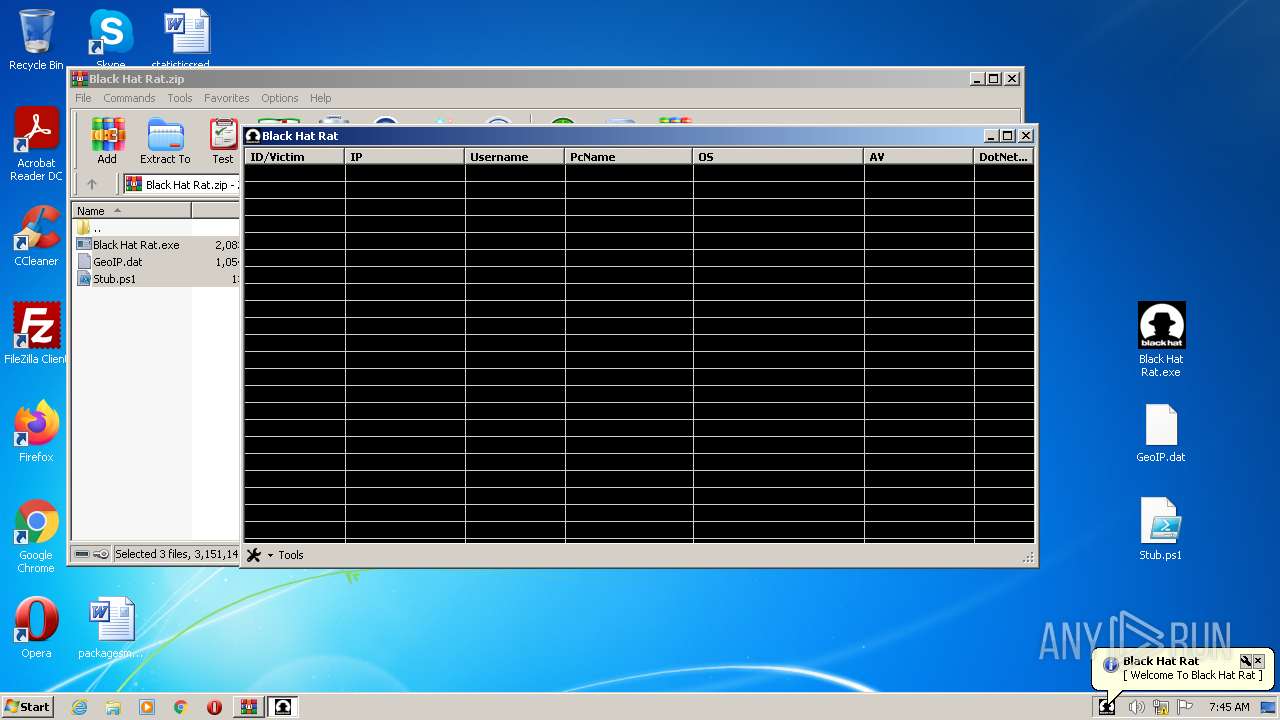Click the OS column header
The image size is (1280, 720).
pos(779,157)
